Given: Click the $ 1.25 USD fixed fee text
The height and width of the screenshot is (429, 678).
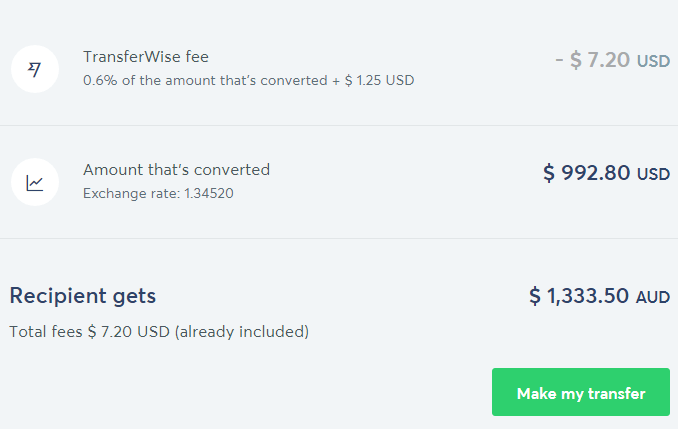Looking at the screenshot, I should pos(379,80).
